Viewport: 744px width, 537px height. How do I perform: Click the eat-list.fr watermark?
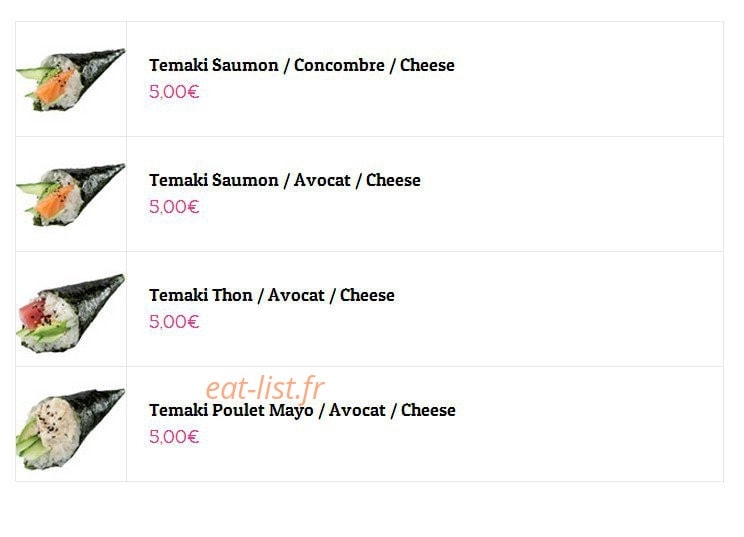click(x=265, y=388)
